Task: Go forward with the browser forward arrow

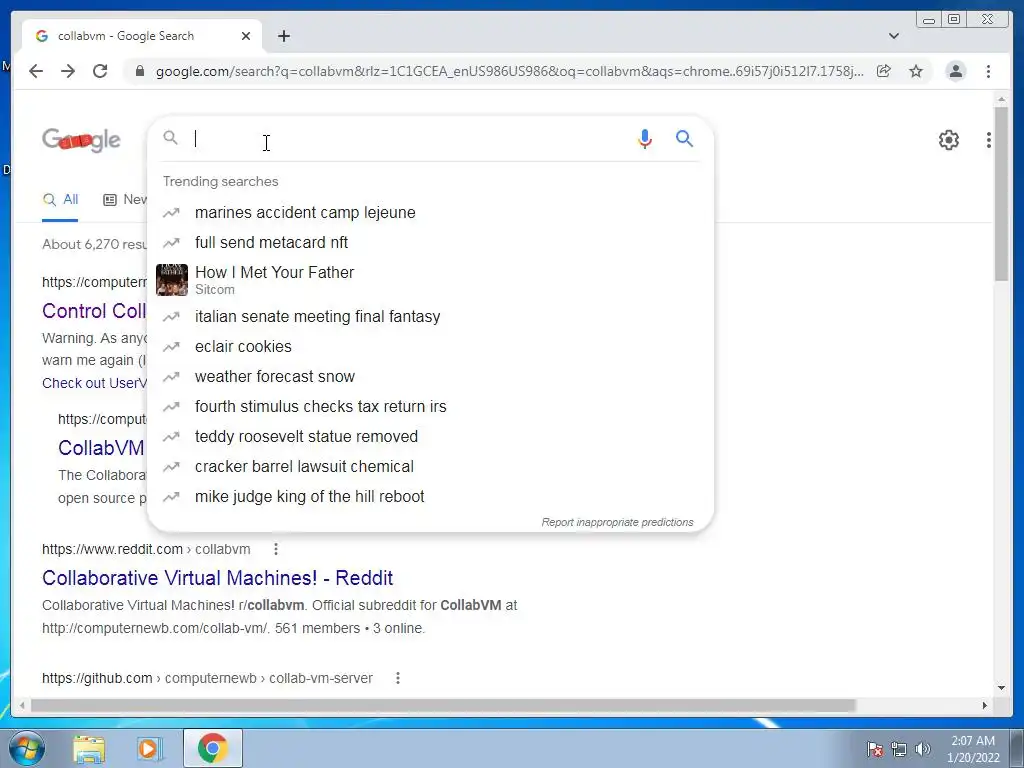Action: point(68,71)
